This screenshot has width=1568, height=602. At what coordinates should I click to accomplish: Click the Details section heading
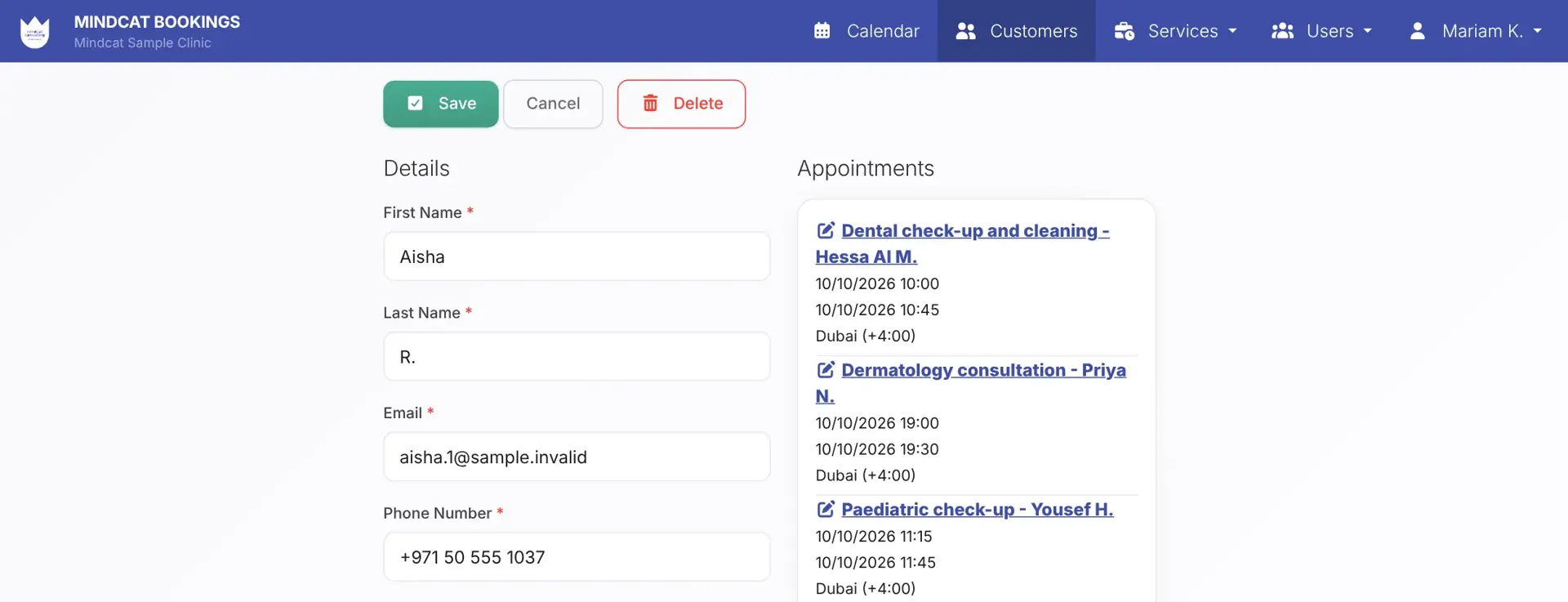click(x=416, y=168)
